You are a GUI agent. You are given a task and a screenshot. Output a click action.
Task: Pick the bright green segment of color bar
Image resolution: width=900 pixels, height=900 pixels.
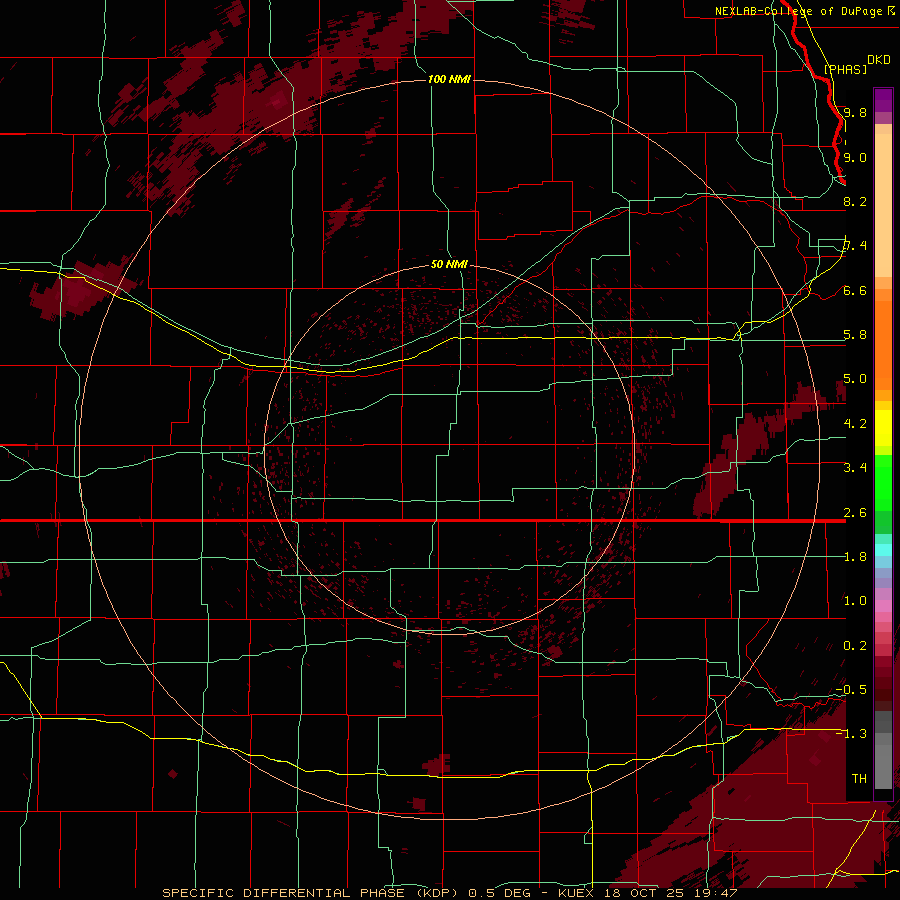883,482
